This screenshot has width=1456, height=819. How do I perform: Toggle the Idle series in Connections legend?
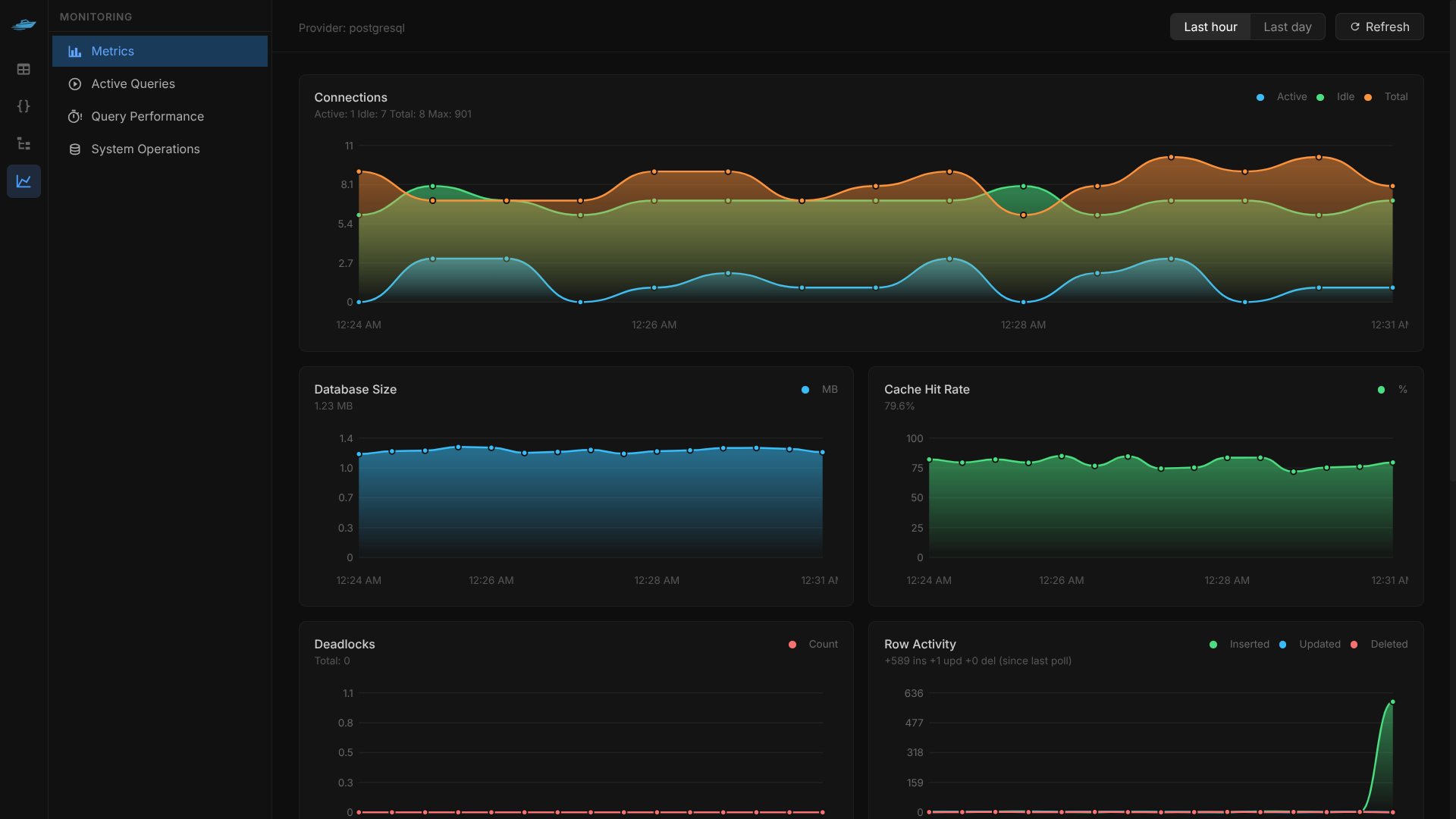(x=1335, y=97)
